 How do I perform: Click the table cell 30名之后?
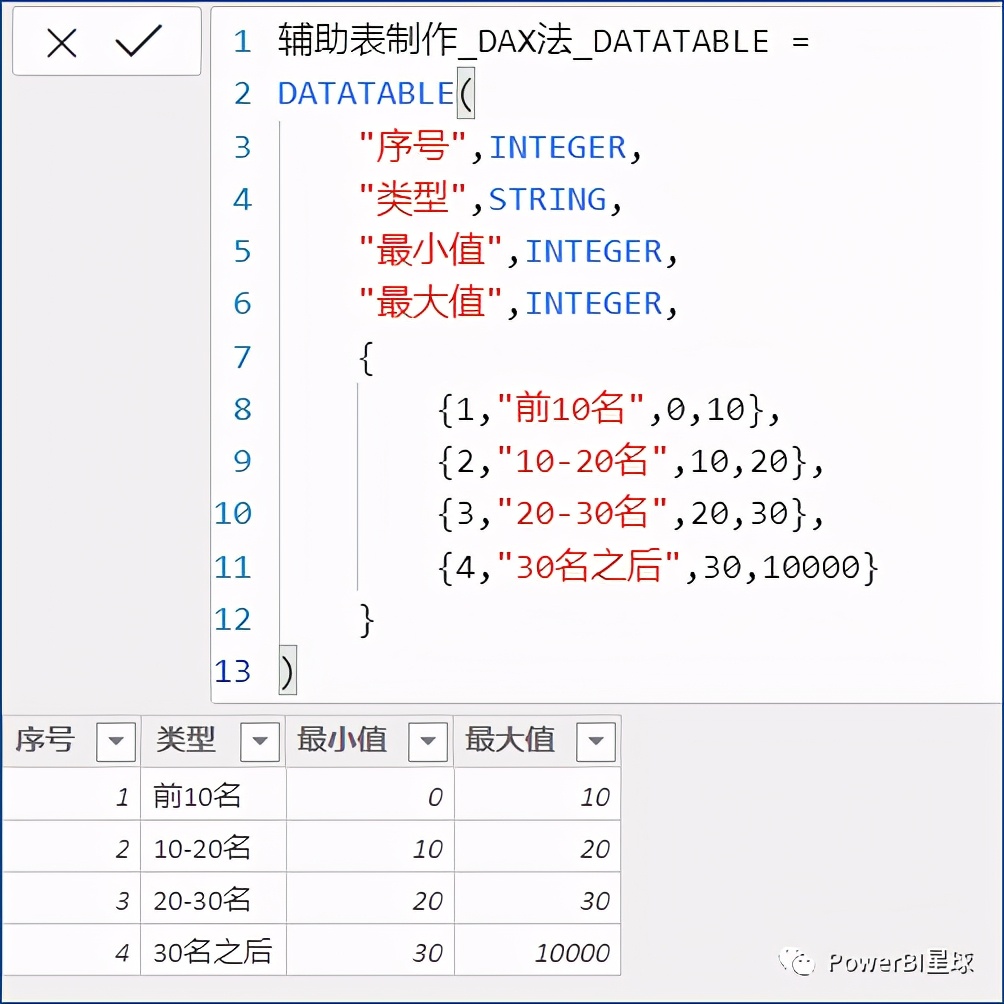(213, 951)
